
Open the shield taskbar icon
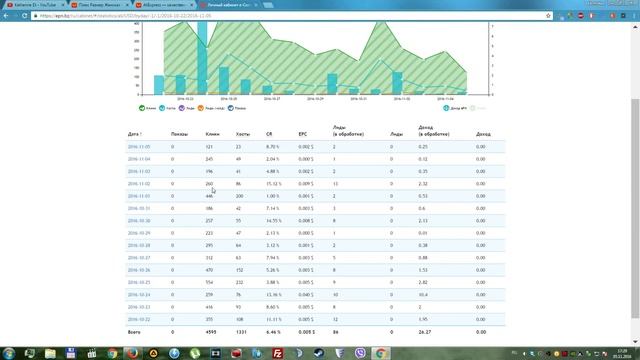pos(340,353)
